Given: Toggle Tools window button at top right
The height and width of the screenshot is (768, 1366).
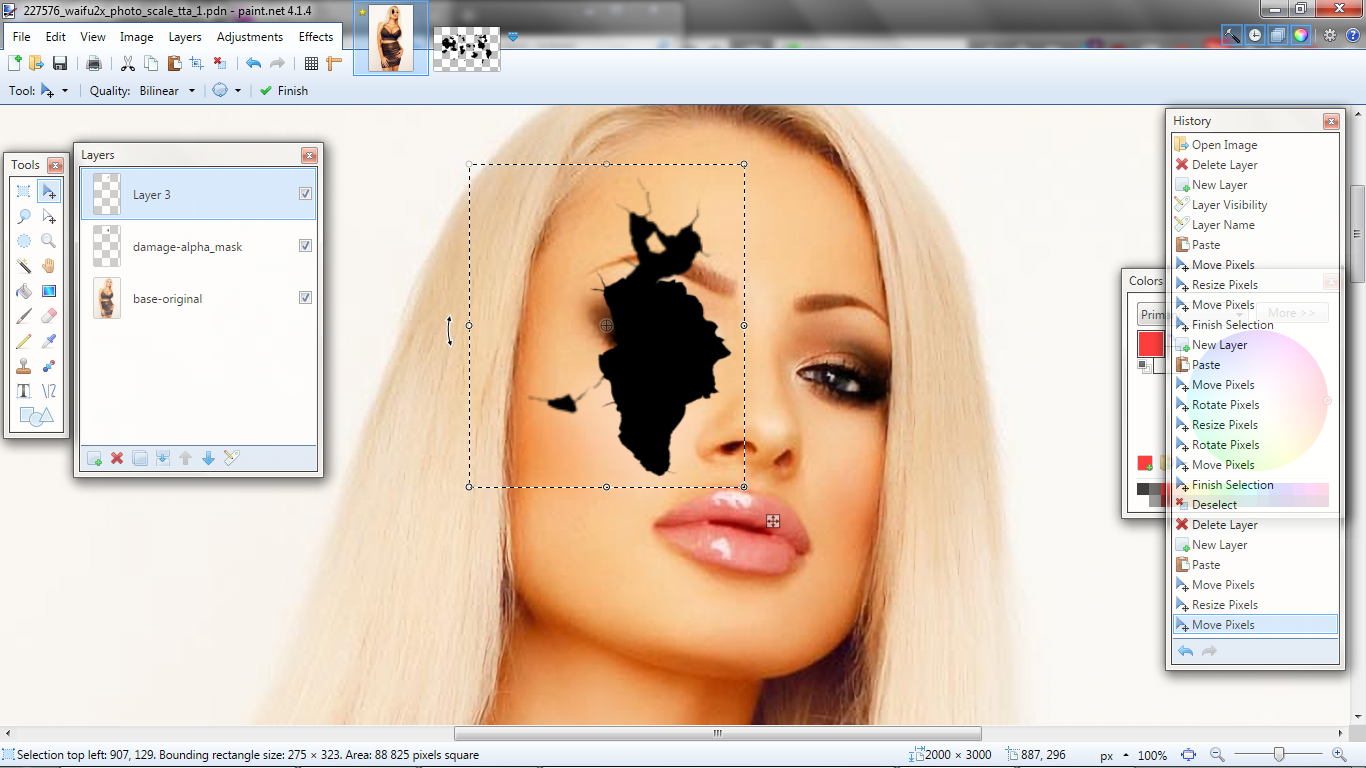Looking at the screenshot, I should pos(1232,35).
